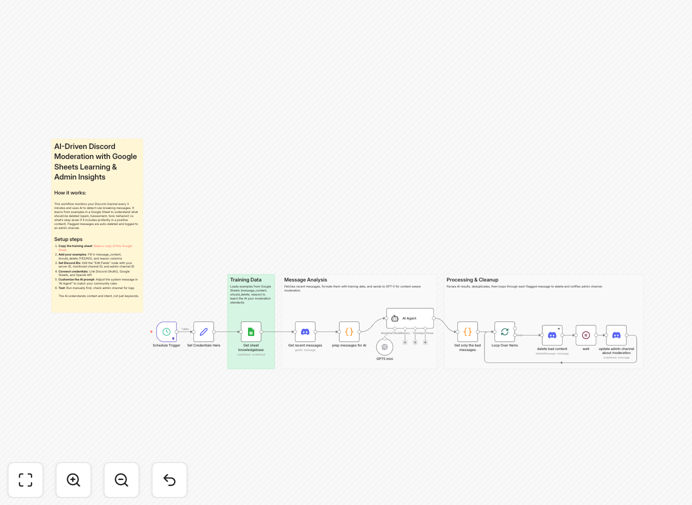
Task: Click the GPT model circular sub-node
Action: 384,347
